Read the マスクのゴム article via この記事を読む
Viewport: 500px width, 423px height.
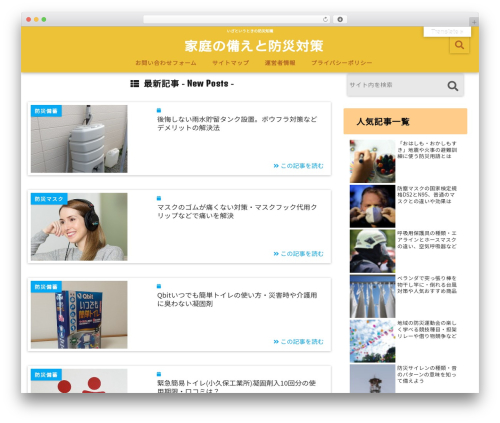pyautogui.click(x=298, y=254)
